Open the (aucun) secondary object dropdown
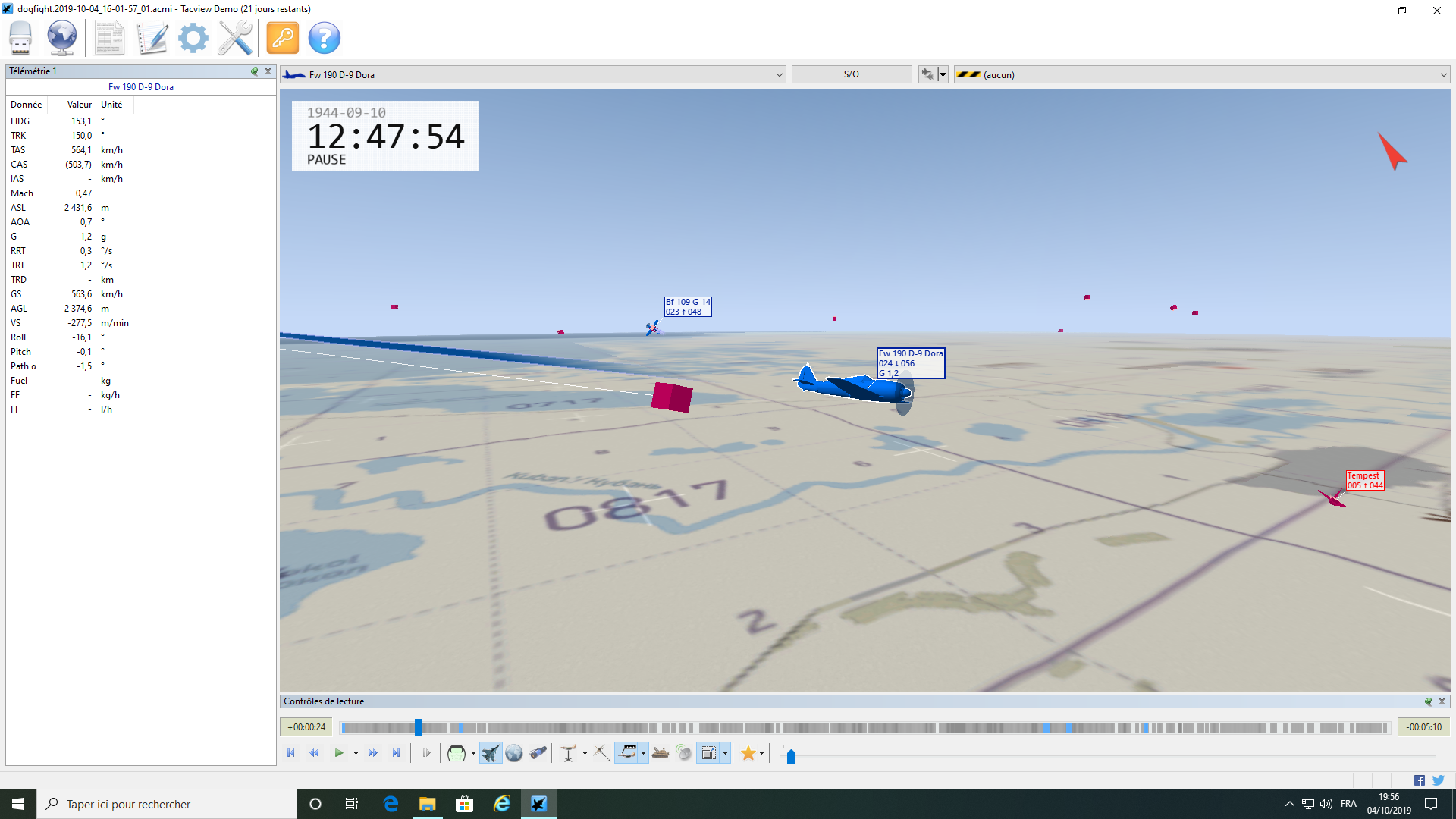 point(1202,74)
